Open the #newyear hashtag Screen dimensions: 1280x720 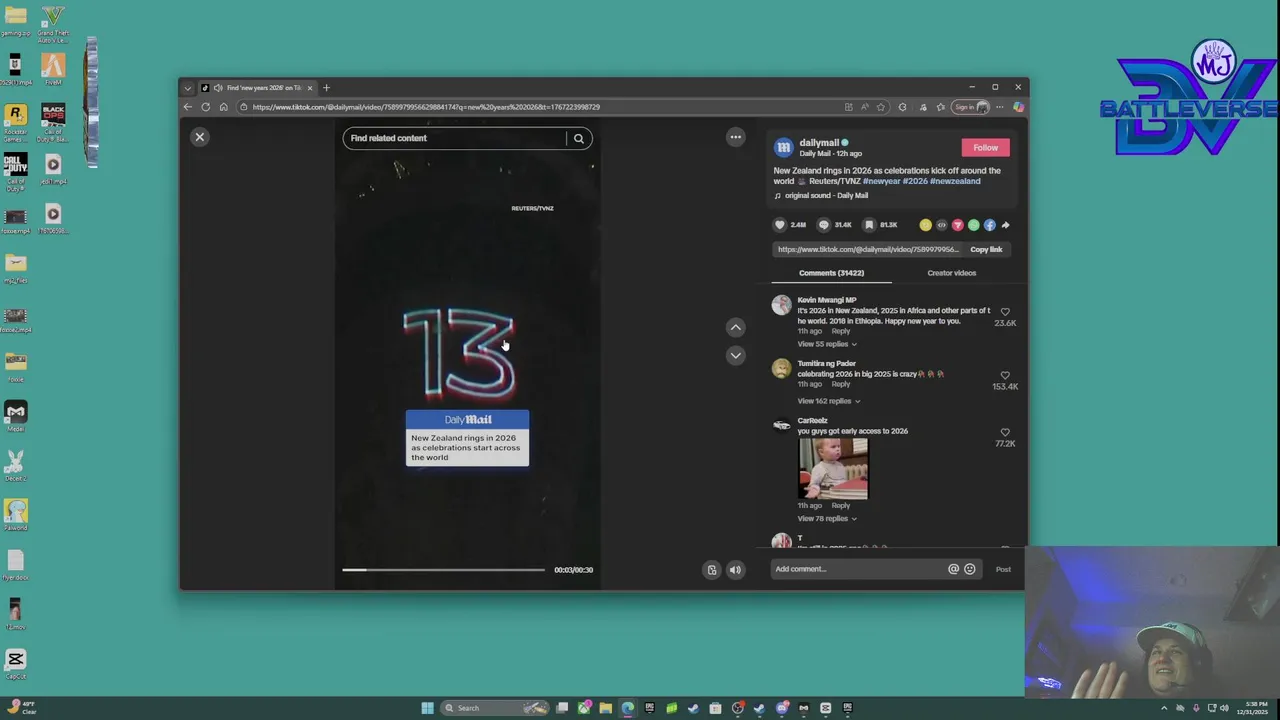[881, 181]
